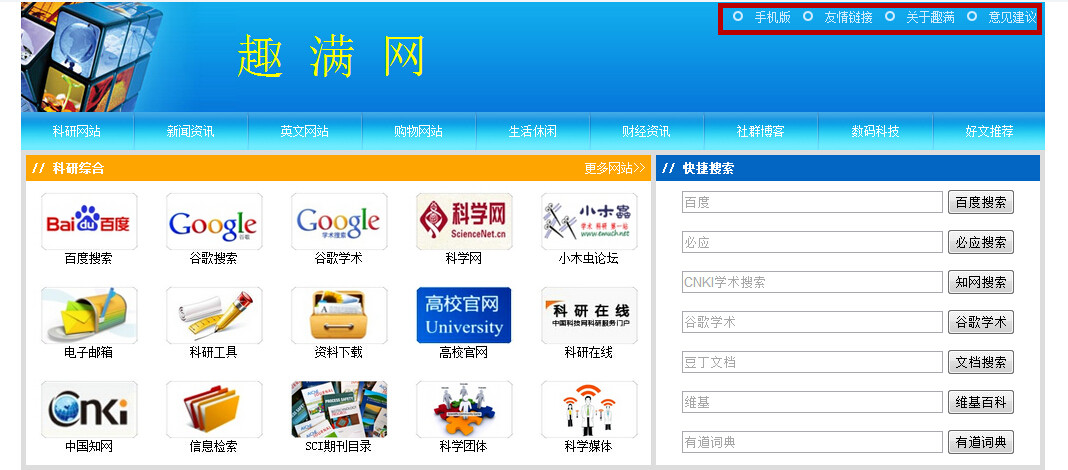Open the 资料下载 file drawer icon
Image resolution: width=1068 pixels, height=470 pixels.
[339, 315]
